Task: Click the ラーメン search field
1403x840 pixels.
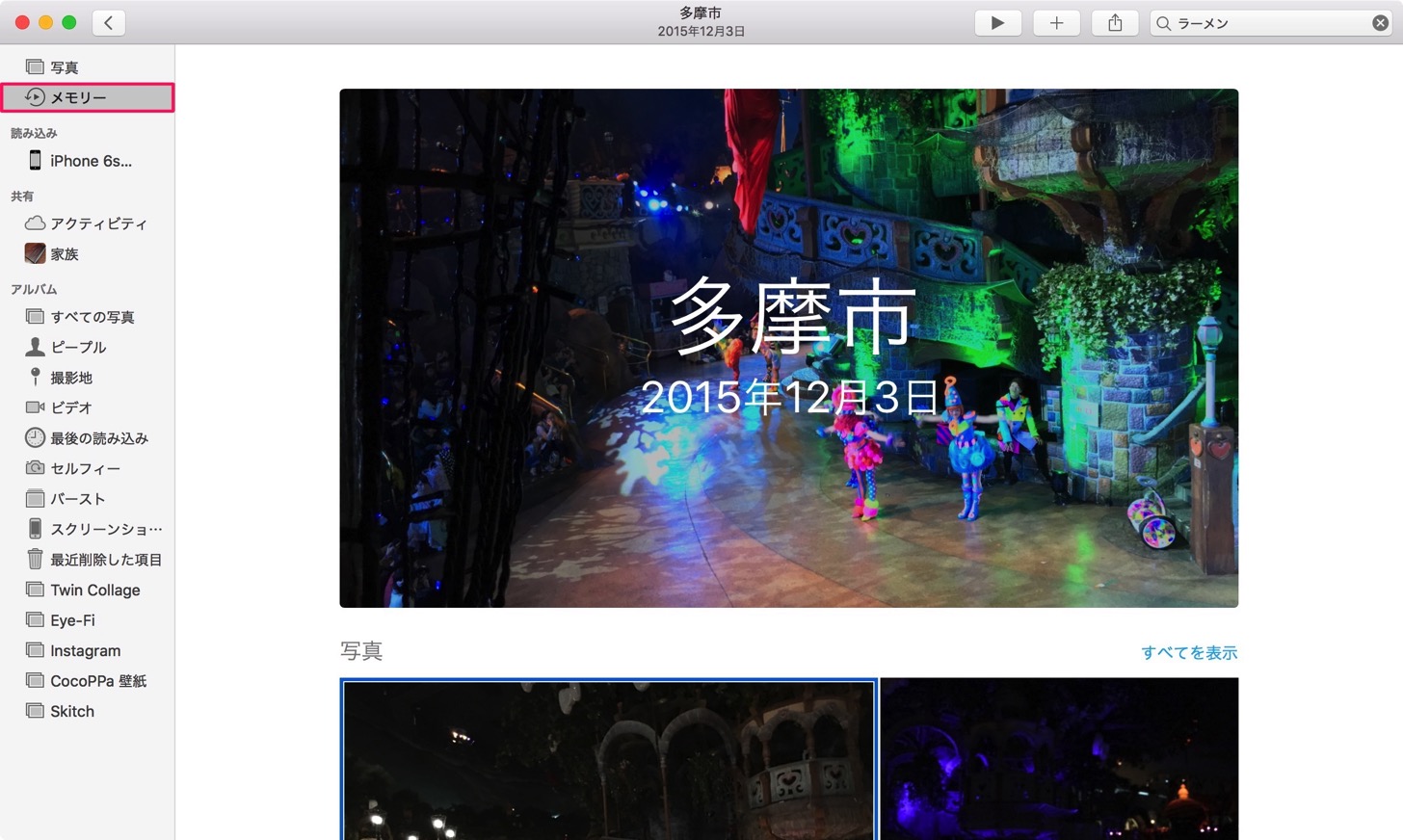Action: [x=1271, y=23]
